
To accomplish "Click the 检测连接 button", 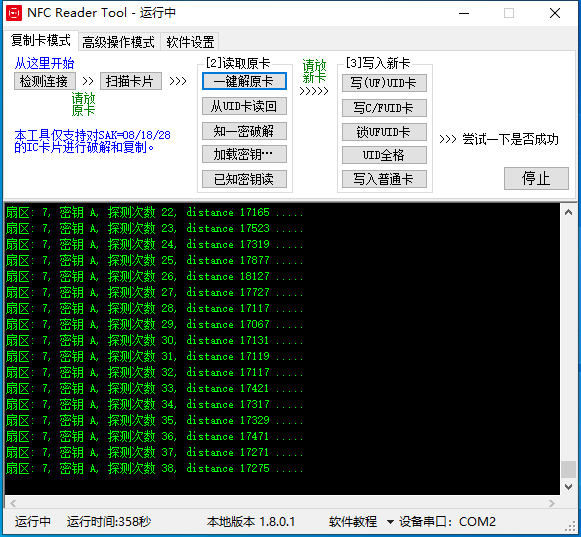I will click(44, 81).
